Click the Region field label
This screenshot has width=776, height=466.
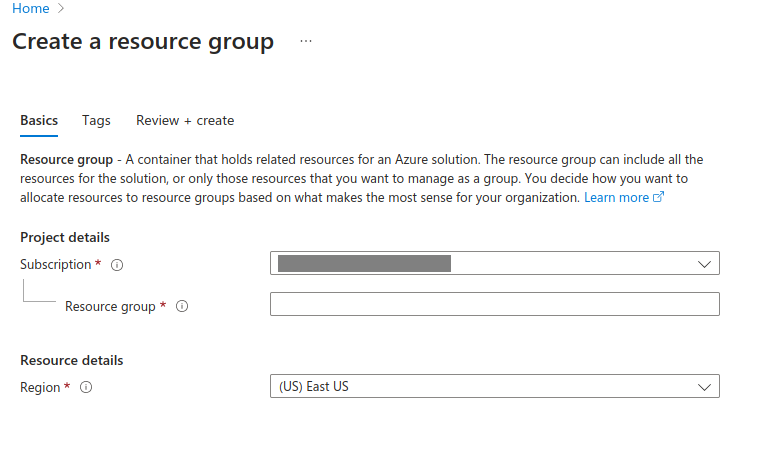point(40,387)
